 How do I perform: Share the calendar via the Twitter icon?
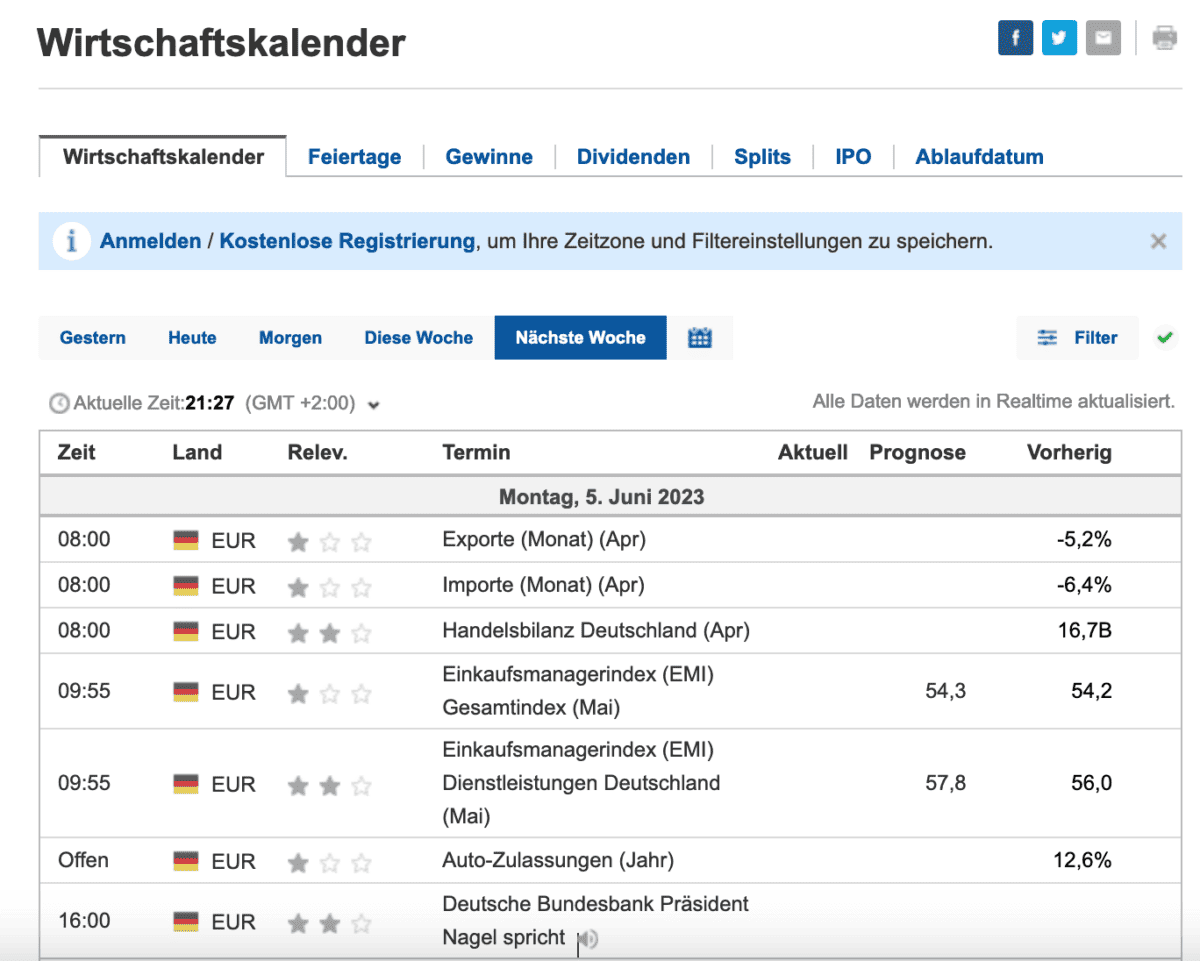[1059, 37]
